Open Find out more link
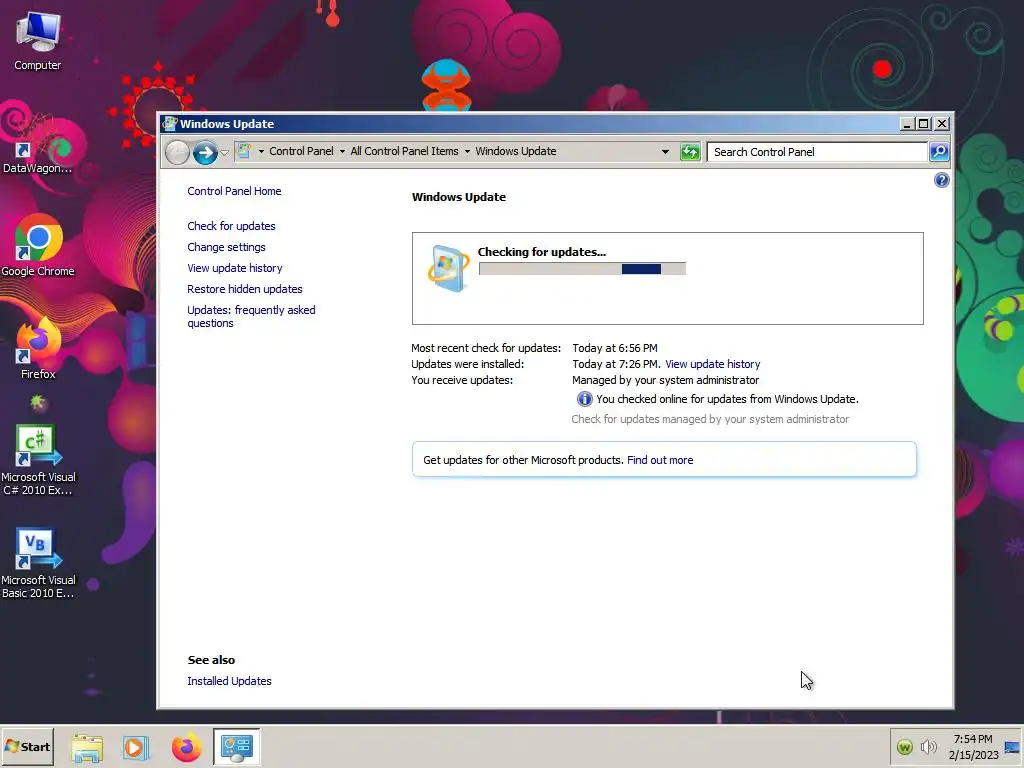This screenshot has width=1024, height=768. click(660, 460)
